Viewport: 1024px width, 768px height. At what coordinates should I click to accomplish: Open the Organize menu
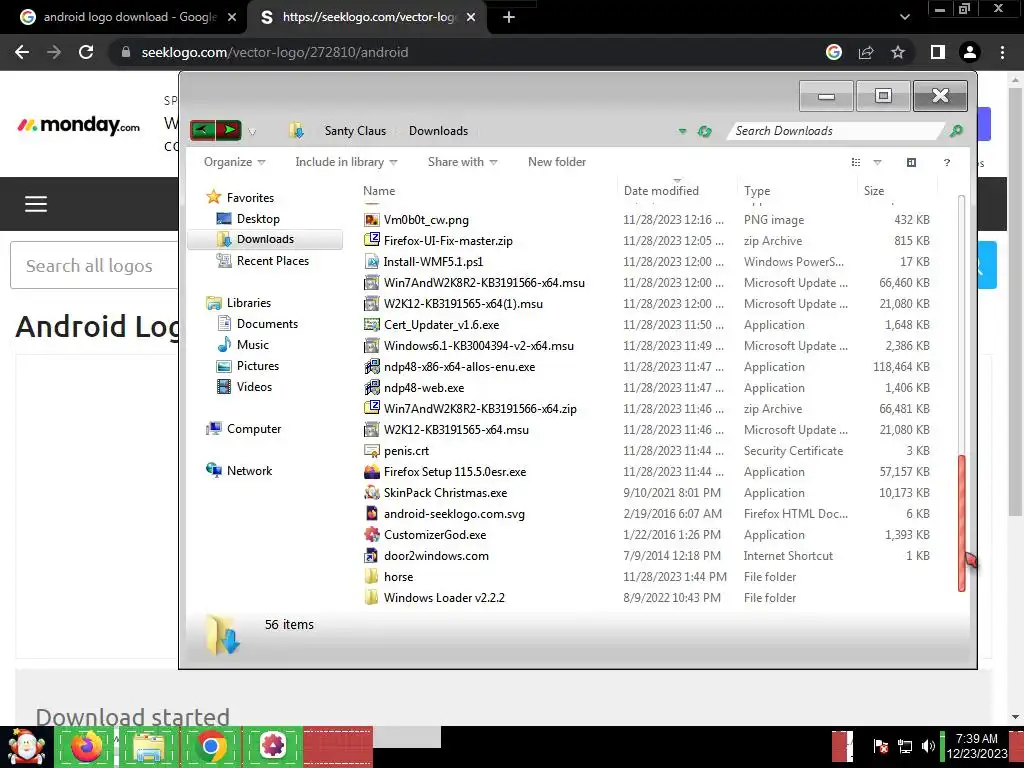234,162
